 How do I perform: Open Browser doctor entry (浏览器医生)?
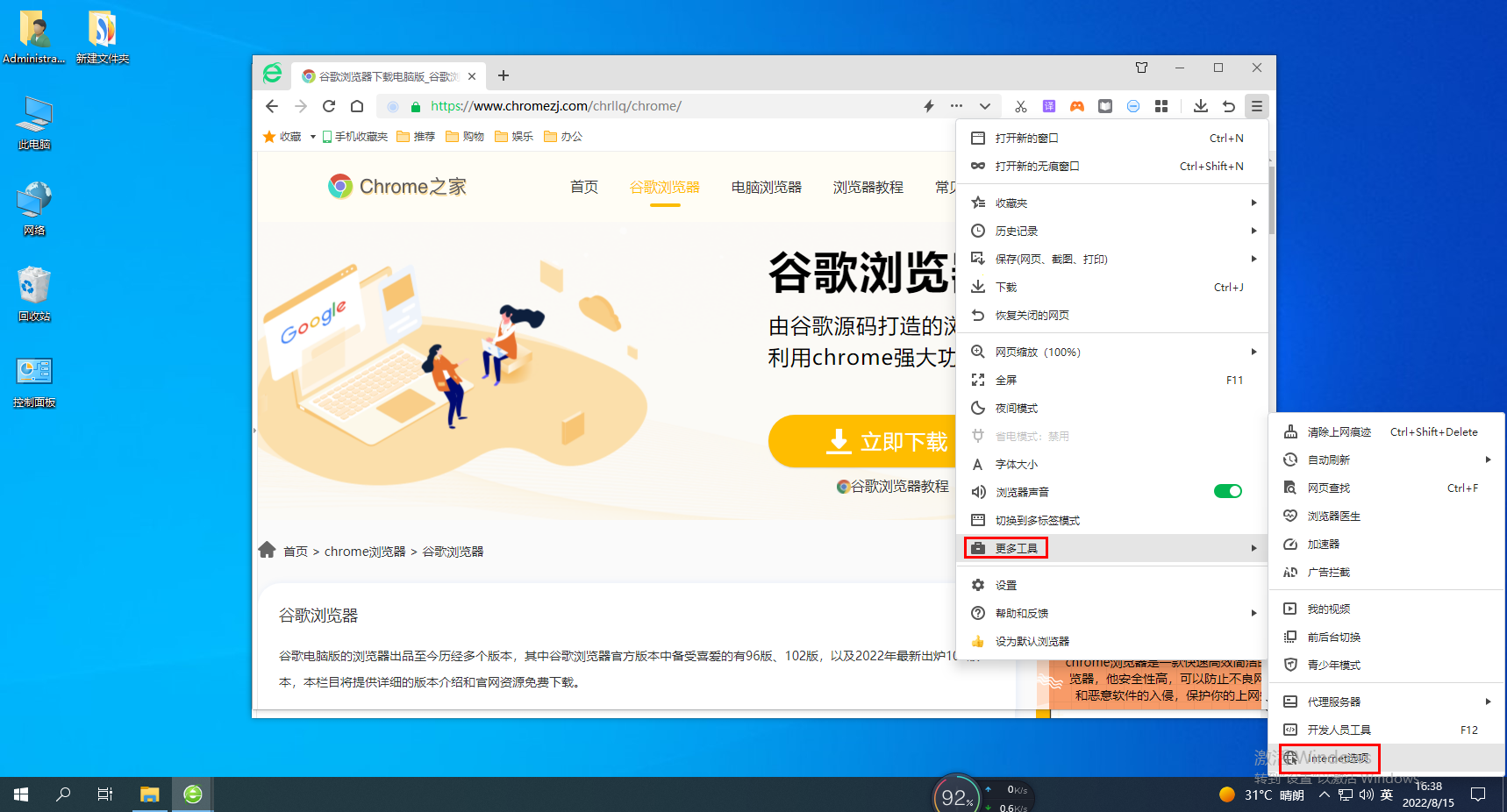click(1387, 516)
